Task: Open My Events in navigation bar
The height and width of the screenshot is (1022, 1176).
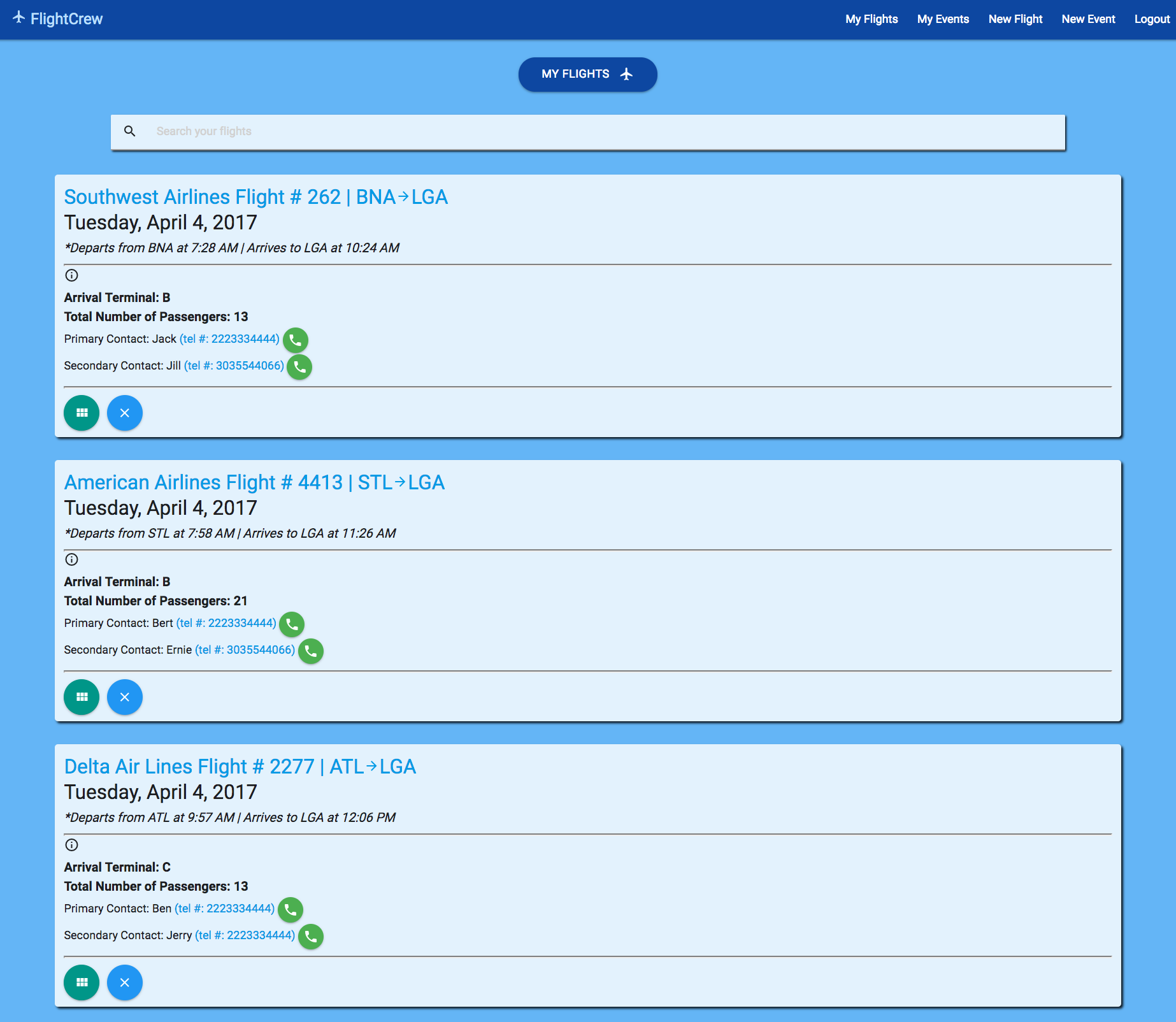Action: click(943, 19)
